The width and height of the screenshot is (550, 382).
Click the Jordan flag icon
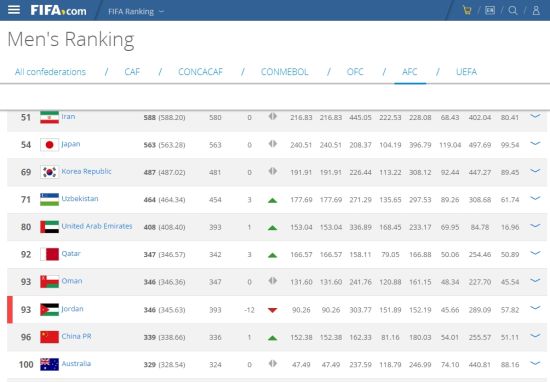coord(49,309)
